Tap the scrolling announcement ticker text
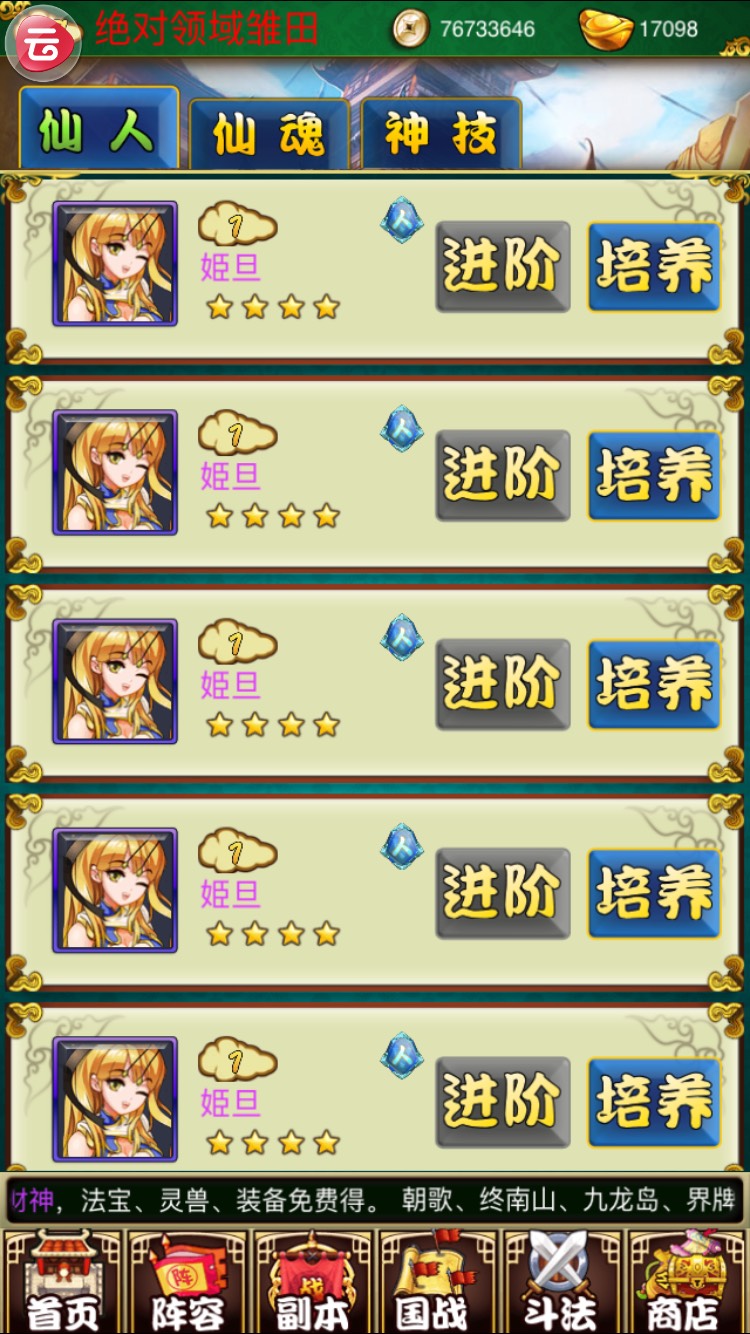750x1334 pixels. pyautogui.click(x=375, y=1200)
